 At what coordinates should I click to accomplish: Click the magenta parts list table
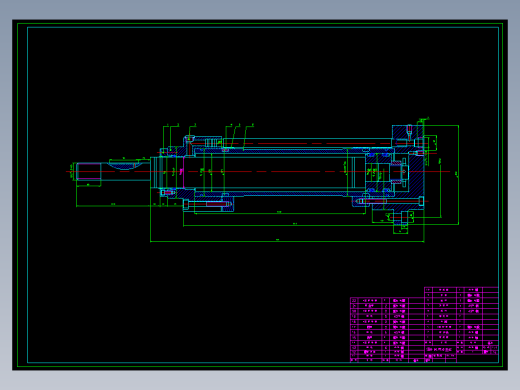[x=424, y=325]
